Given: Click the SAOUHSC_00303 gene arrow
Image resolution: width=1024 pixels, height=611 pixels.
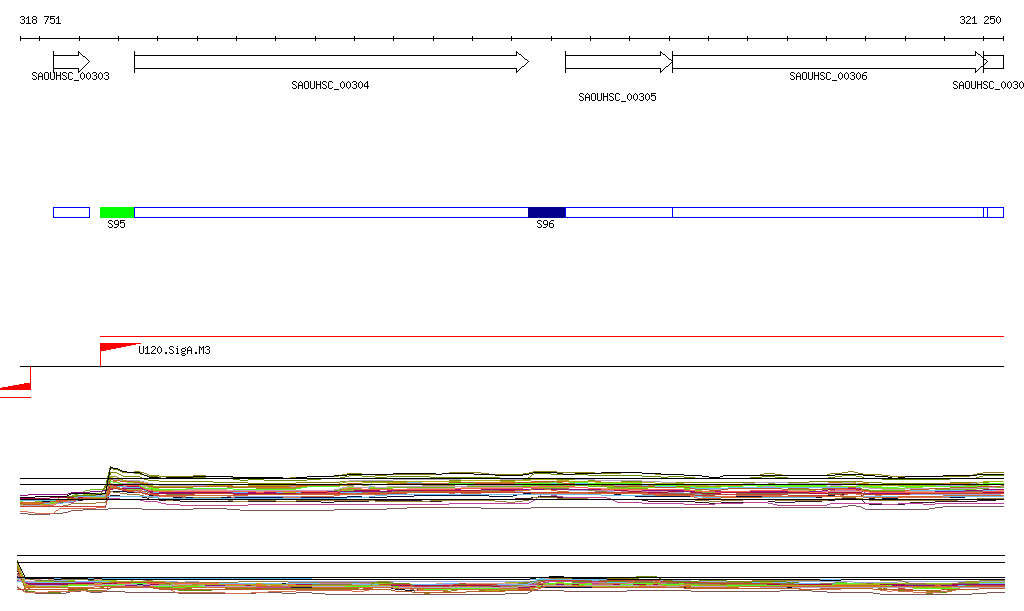Looking at the screenshot, I should (x=71, y=62).
